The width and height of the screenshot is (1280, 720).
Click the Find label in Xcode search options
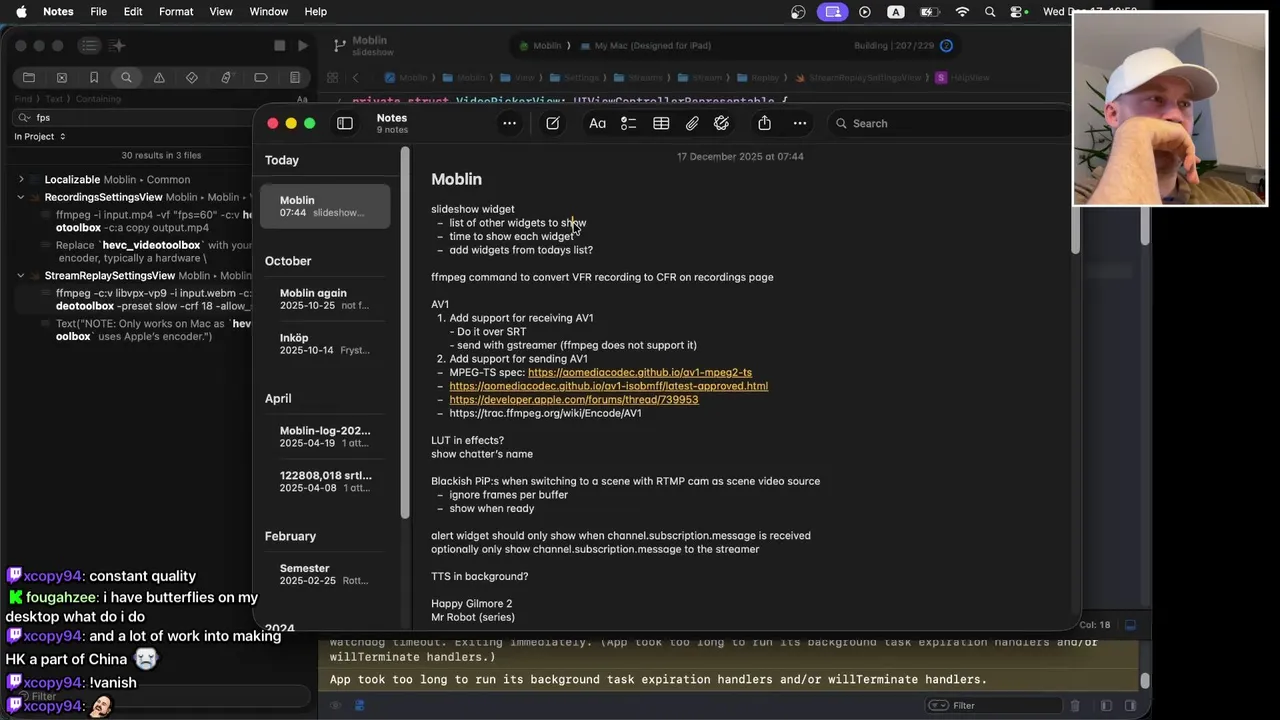click(23, 99)
